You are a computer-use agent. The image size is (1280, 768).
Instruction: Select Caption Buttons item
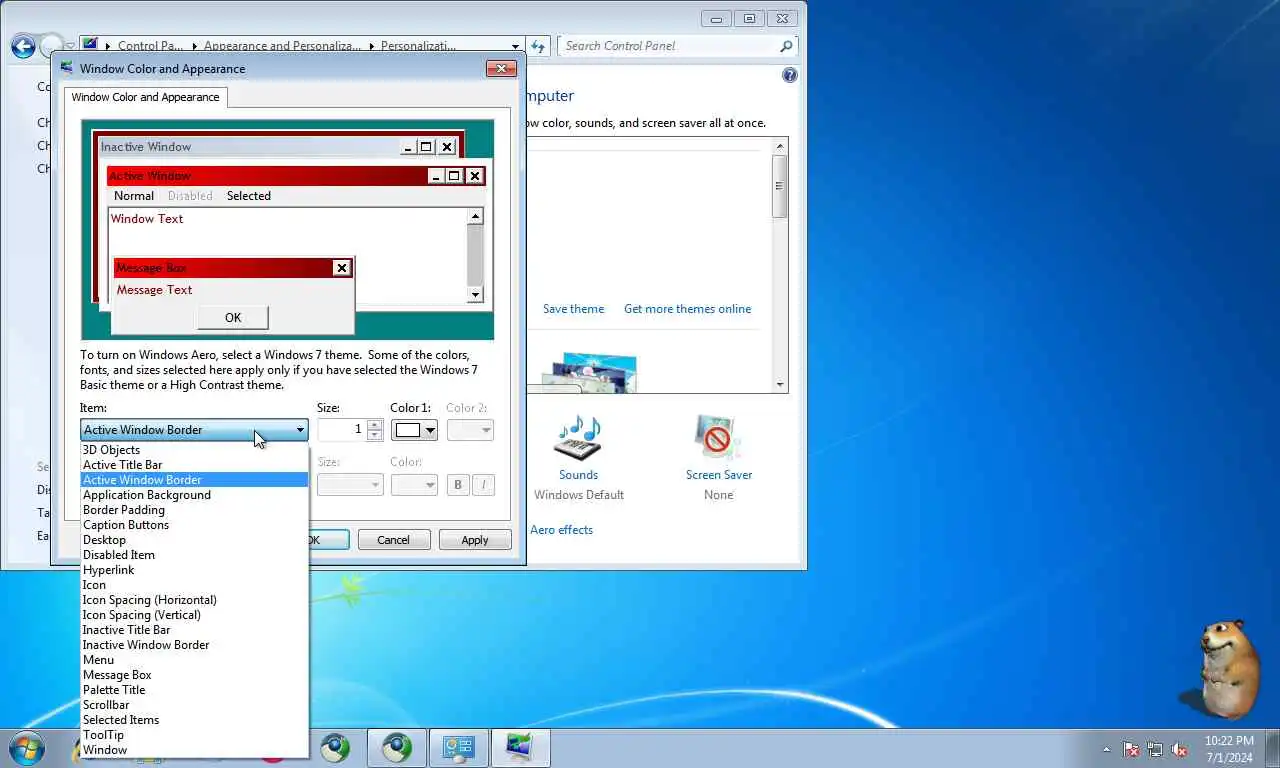(194, 525)
